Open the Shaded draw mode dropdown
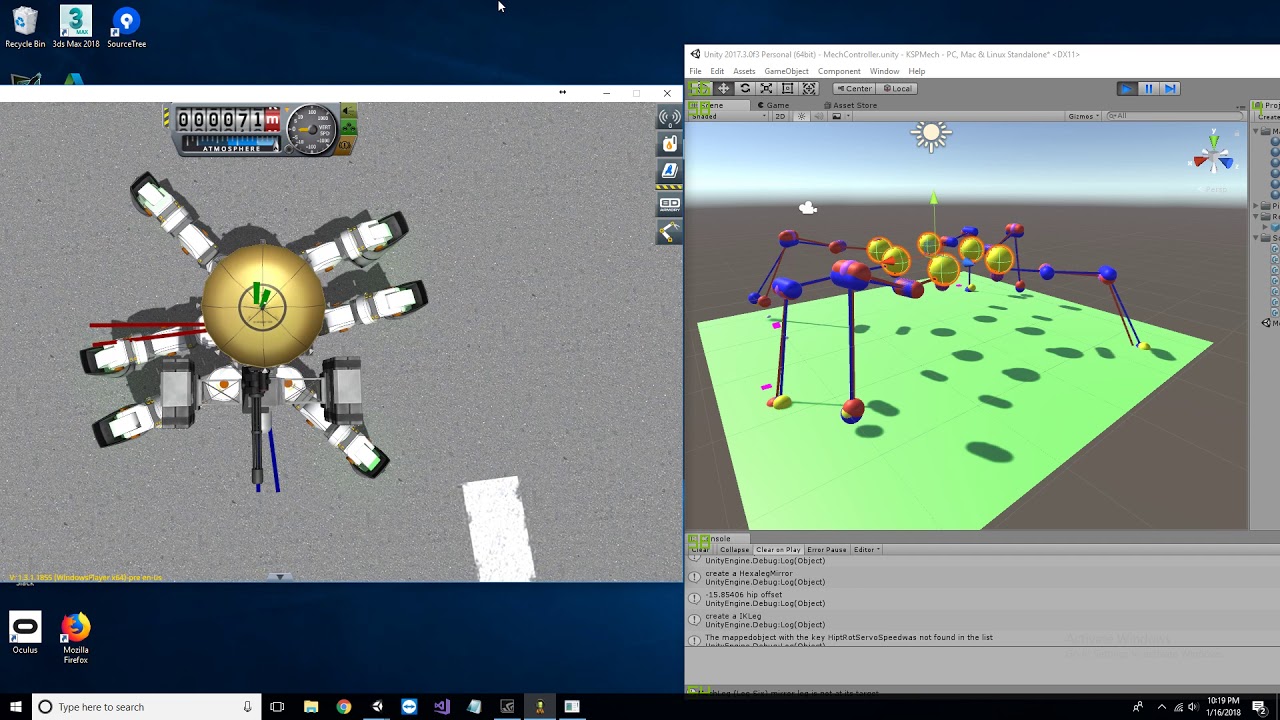Viewport: 1280px width, 720px height. 728,116
